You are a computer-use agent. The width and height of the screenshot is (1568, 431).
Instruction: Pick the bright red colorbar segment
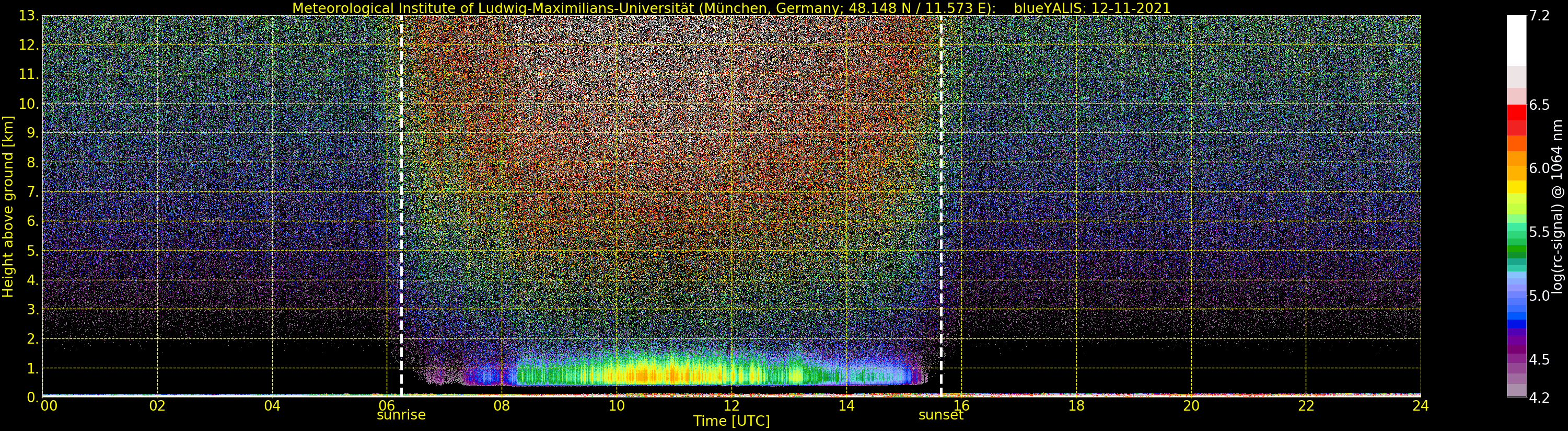click(1516, 112)
